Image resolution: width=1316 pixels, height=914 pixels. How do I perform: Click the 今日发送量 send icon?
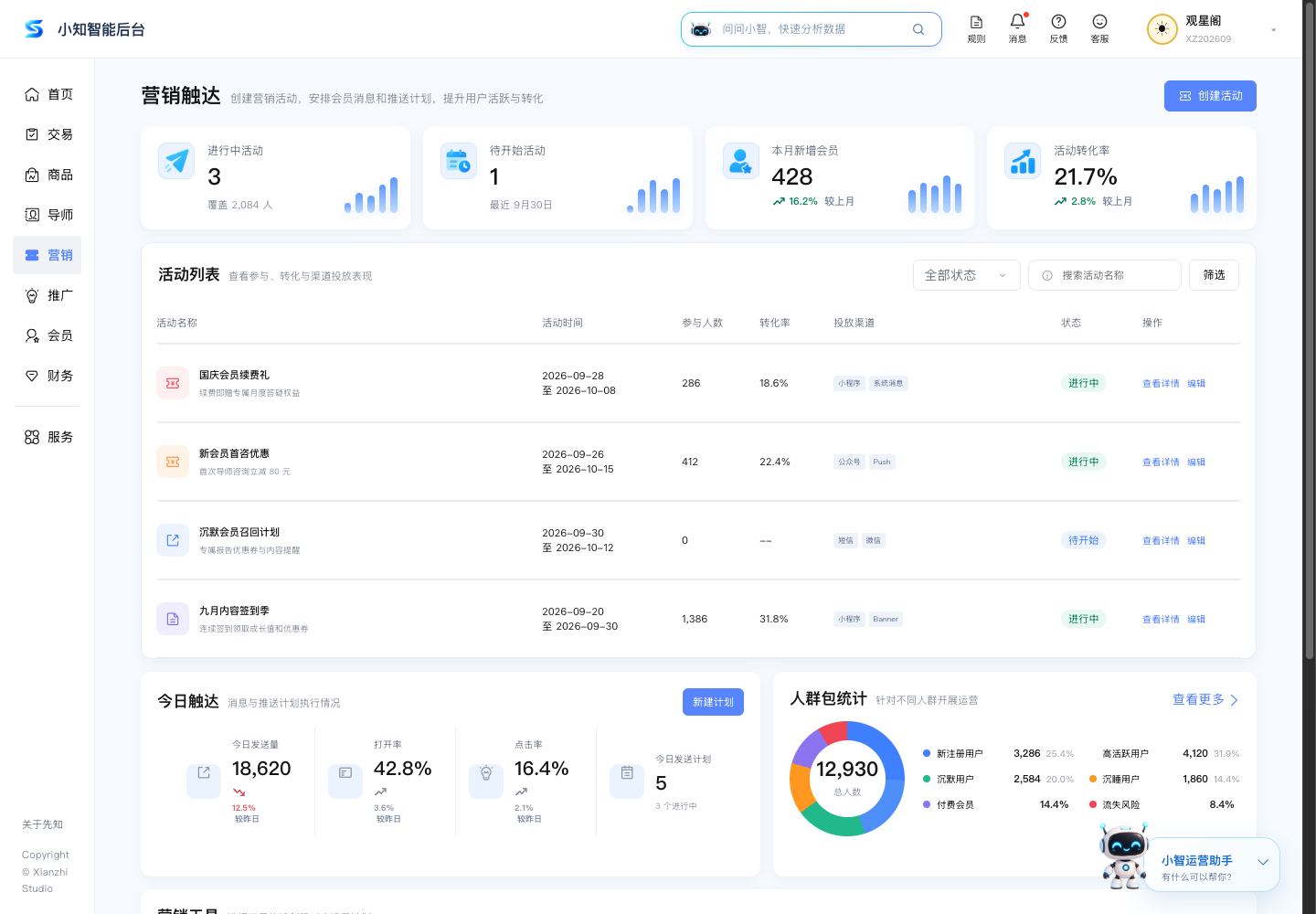204,781
